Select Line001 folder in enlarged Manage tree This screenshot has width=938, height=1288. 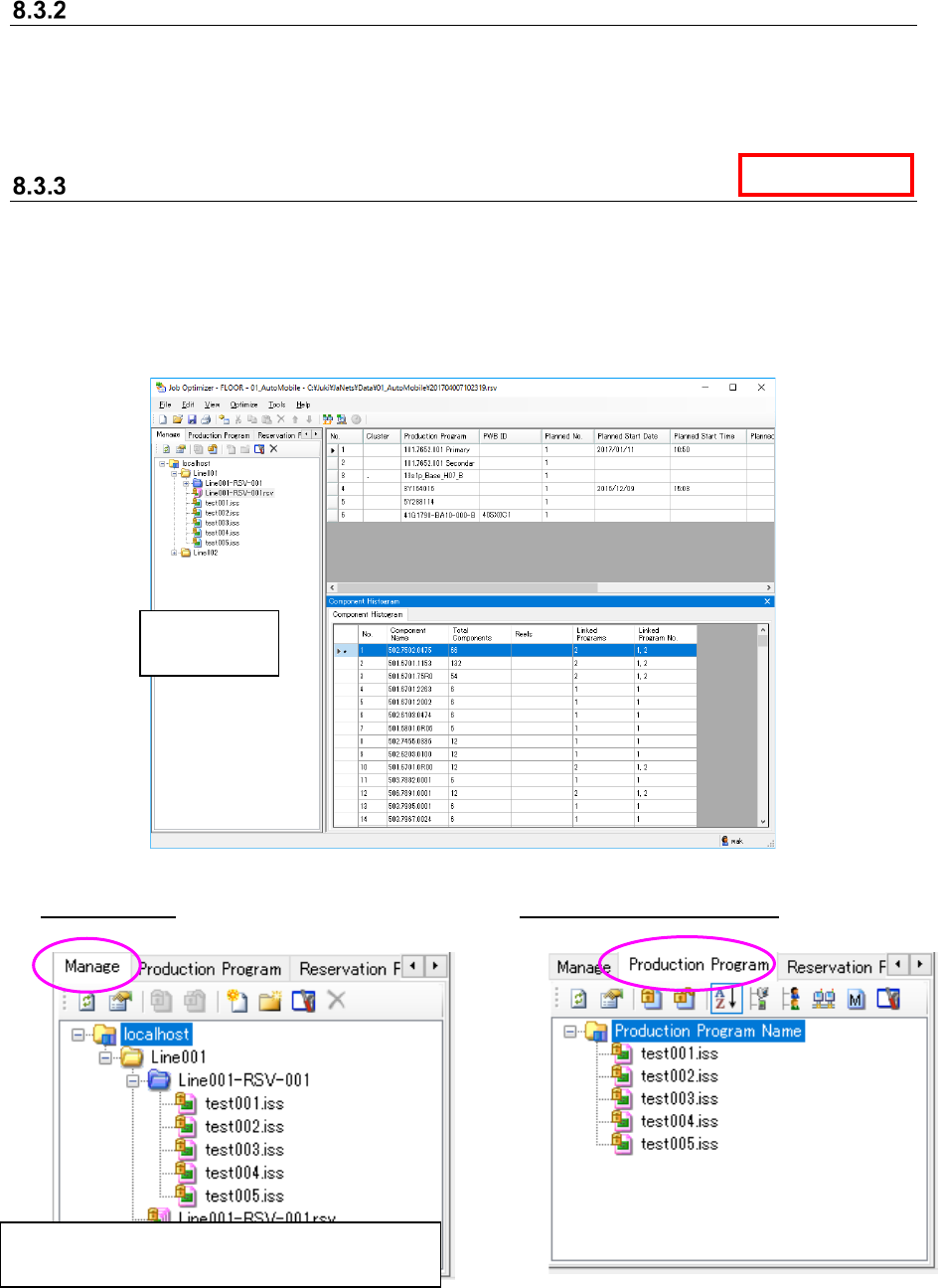(178, 1057)
